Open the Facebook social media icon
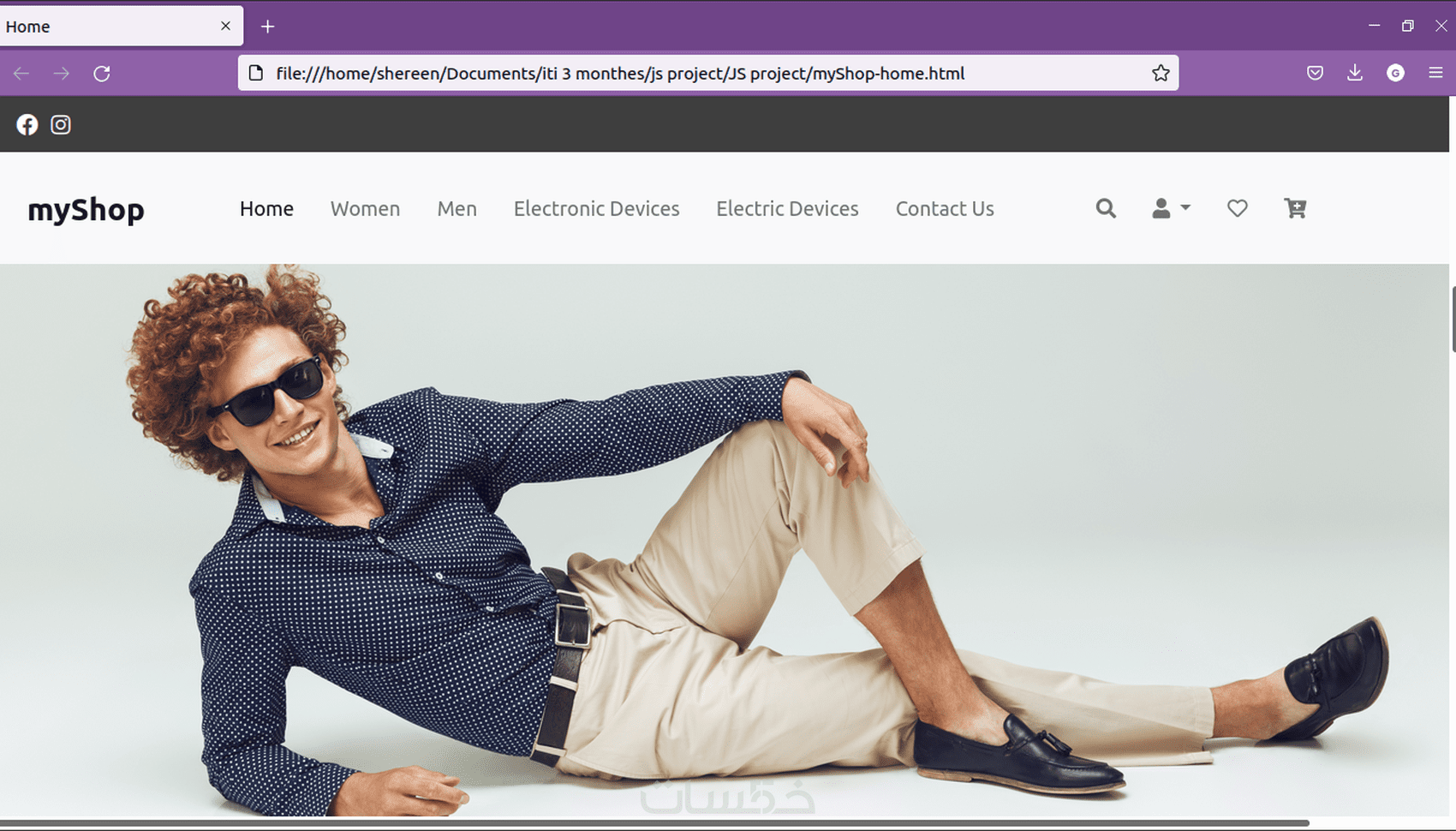 (27, 124)
